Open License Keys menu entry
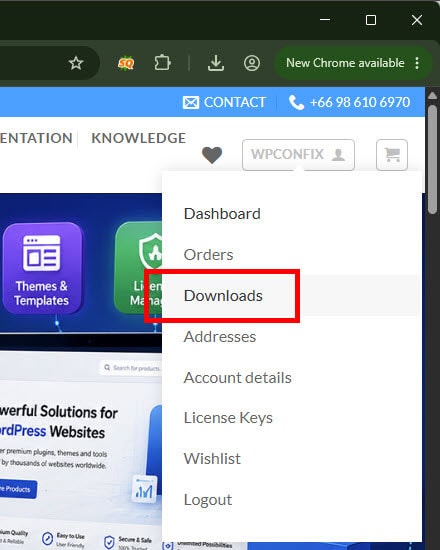The height and width of the screenshot is (550, 440). click(228, 418)
